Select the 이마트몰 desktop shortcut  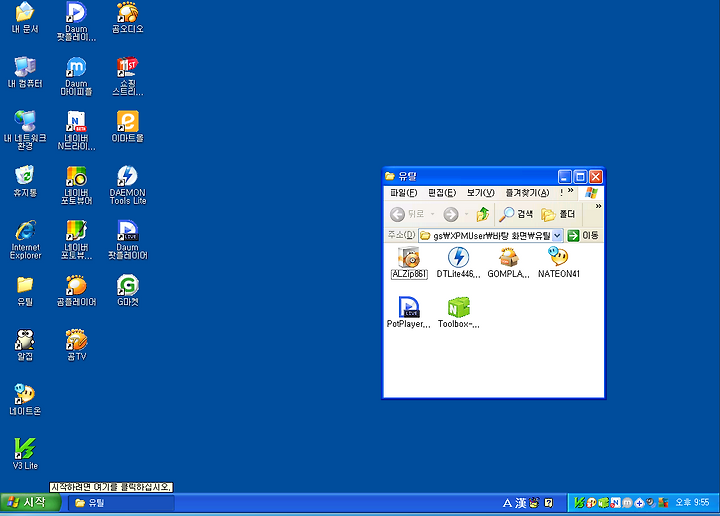[128, 127]
